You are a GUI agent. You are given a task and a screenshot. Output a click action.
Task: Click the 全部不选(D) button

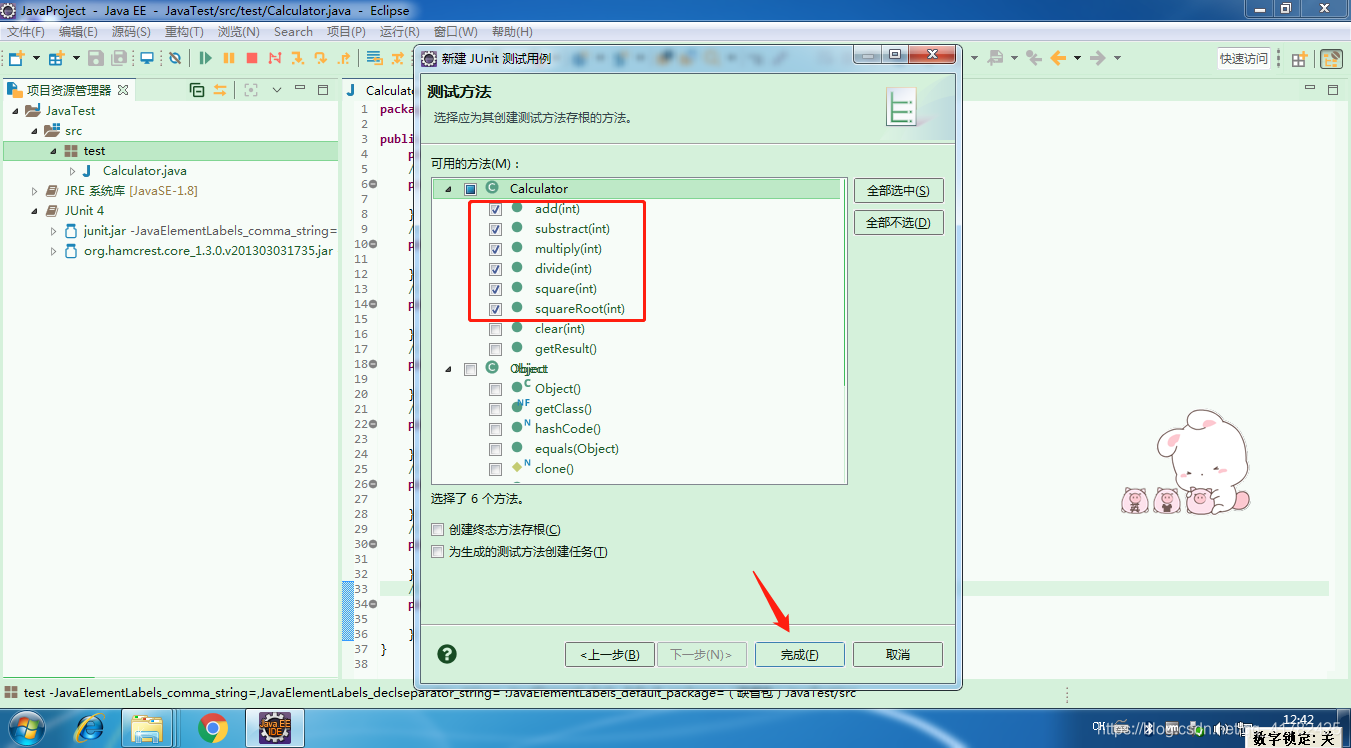pyautogui.click(x=898, y=222)
